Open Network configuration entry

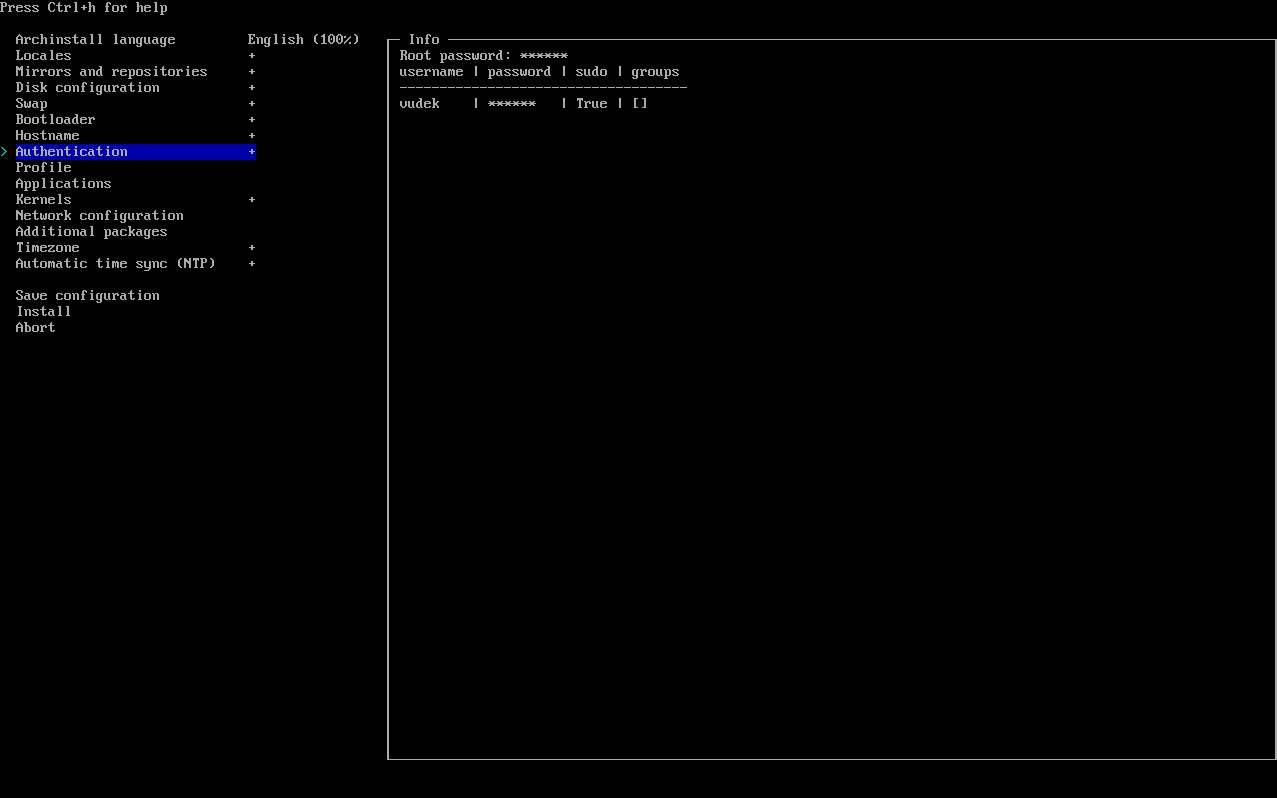pyautogui.click(x=100, y=216)
